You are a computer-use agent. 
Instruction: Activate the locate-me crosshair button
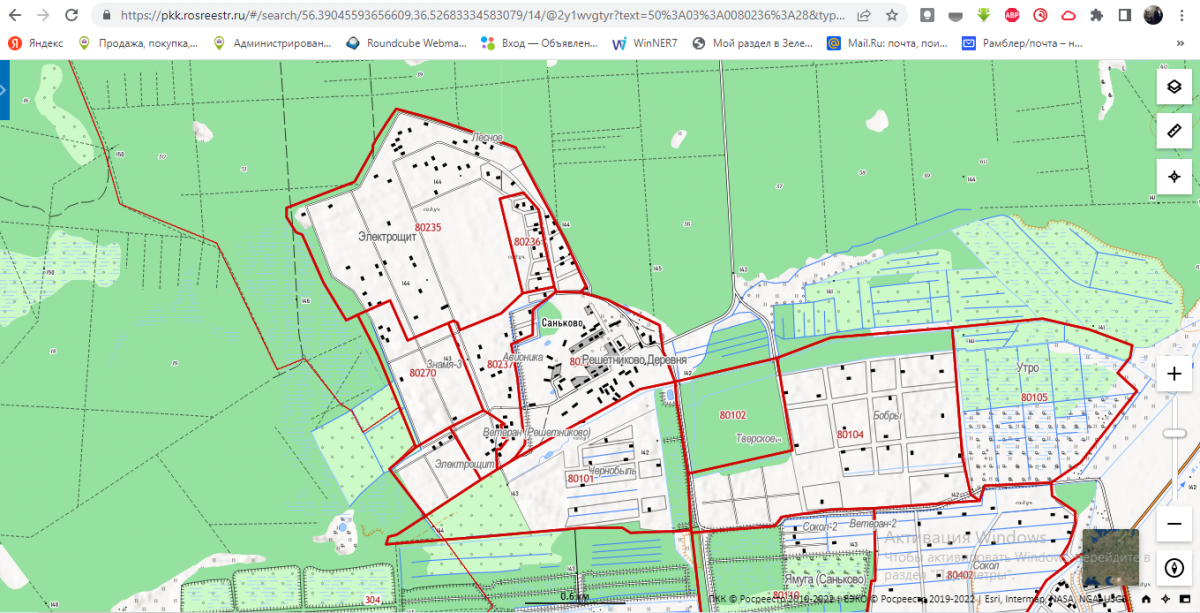1174,176
